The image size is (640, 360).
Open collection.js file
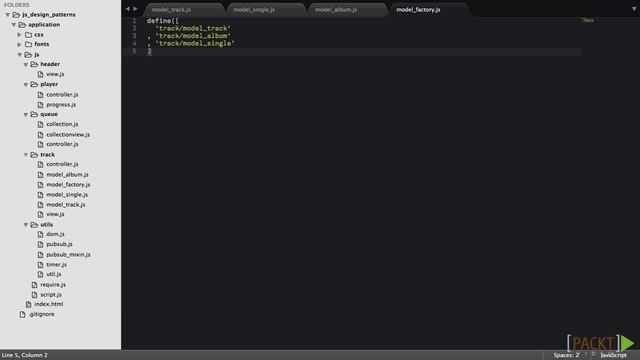(62, 124)
